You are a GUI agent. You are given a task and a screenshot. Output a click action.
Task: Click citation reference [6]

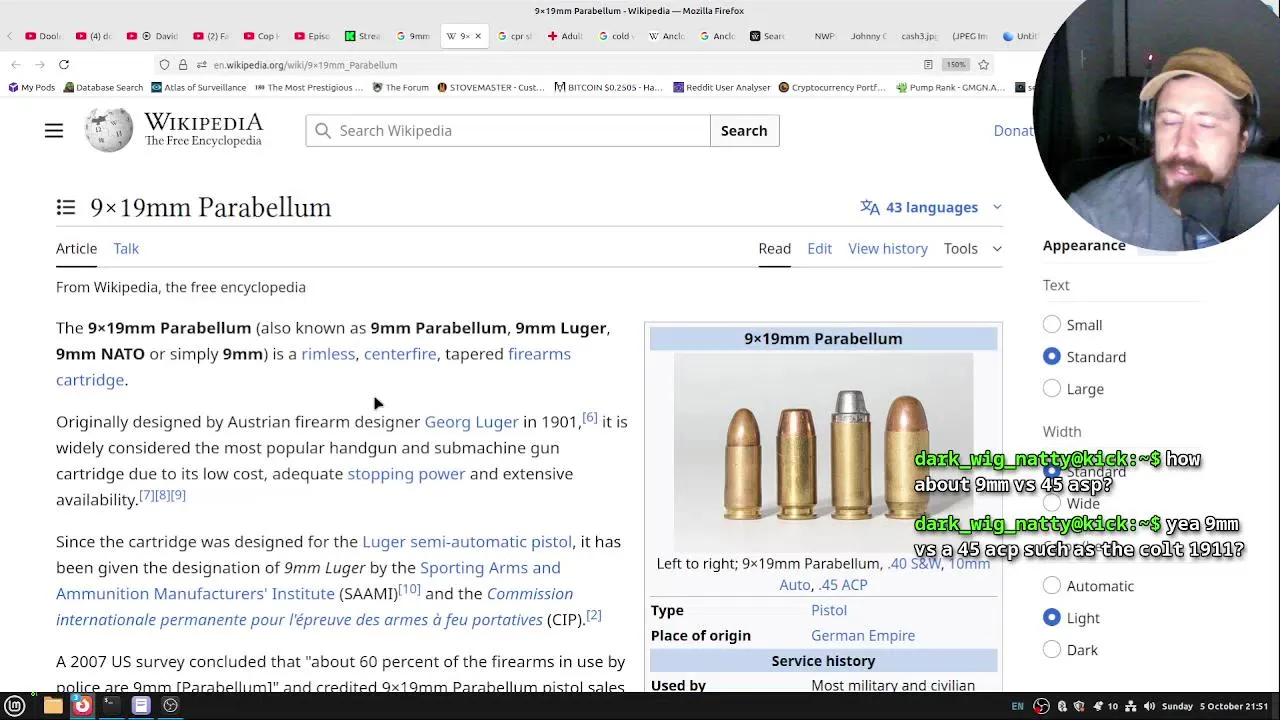click(x=590, y=417)
